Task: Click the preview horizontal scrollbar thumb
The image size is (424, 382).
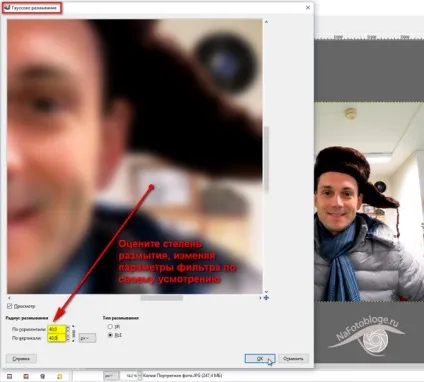Action: (162, 298)
